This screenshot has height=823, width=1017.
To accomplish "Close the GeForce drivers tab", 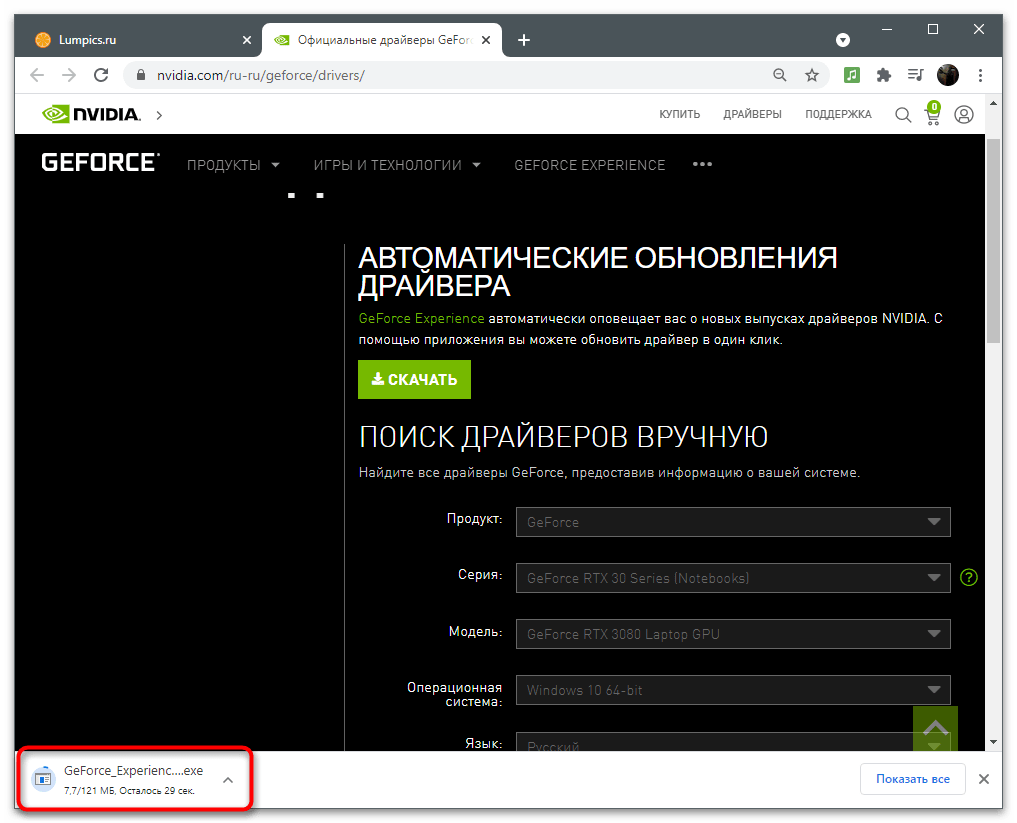I will click(486, 40).
